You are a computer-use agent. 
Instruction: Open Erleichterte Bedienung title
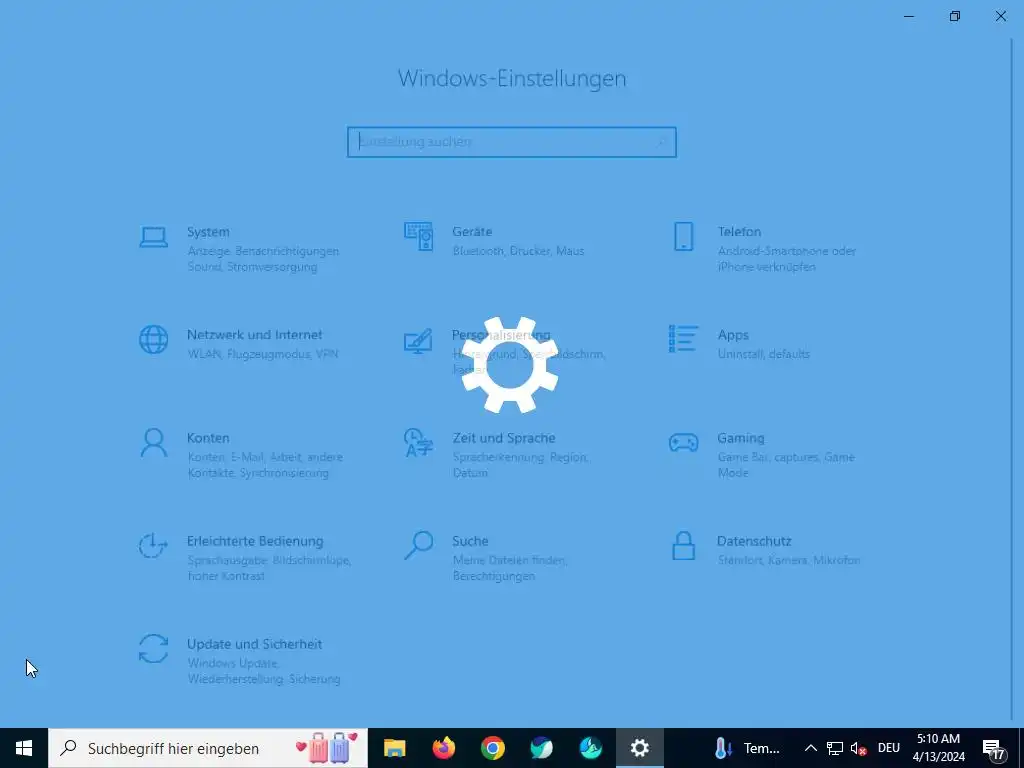[255, 541]
